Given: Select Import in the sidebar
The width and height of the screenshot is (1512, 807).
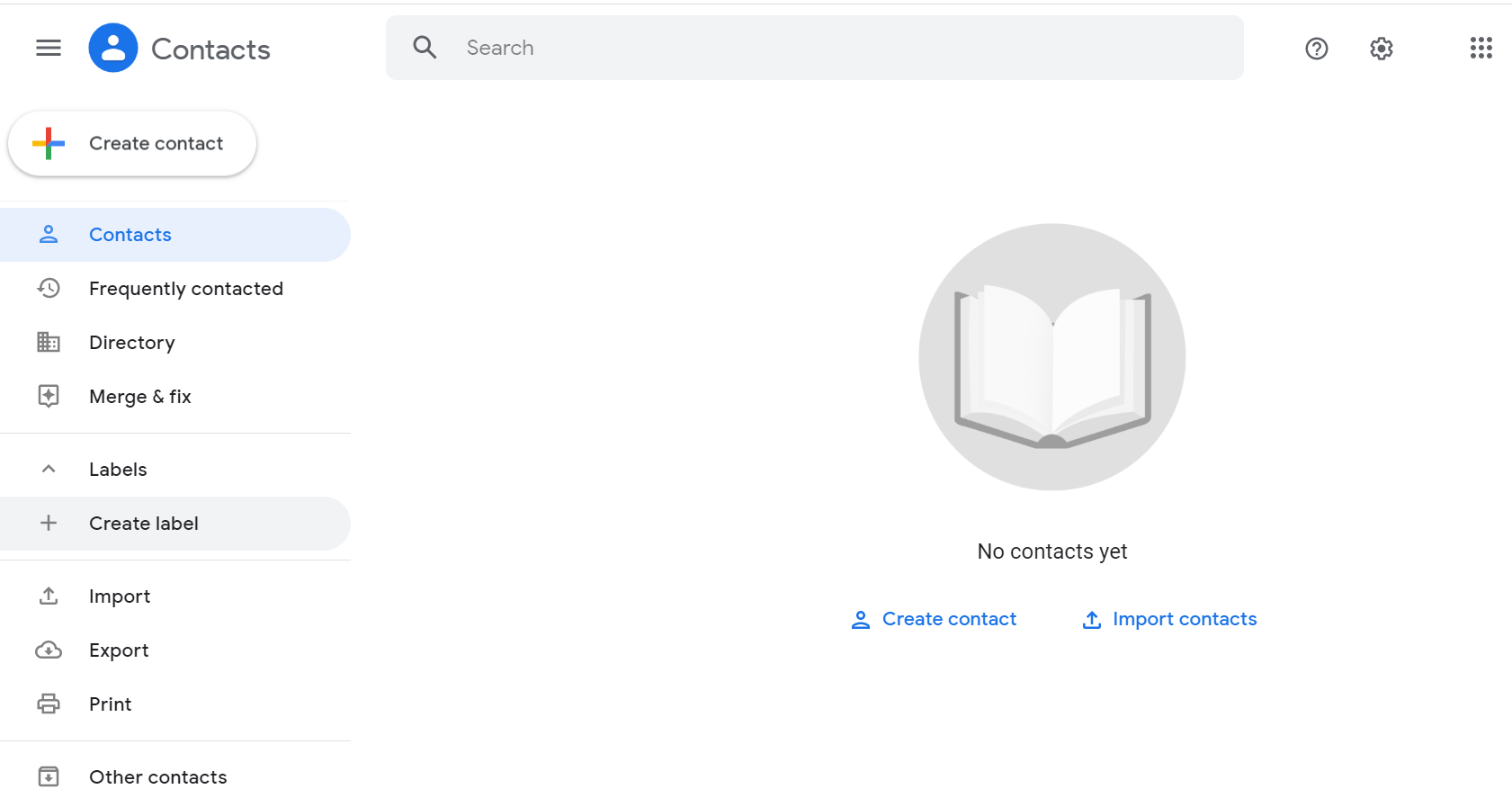Looking at the screenshot, I should [x=120, y=596].
